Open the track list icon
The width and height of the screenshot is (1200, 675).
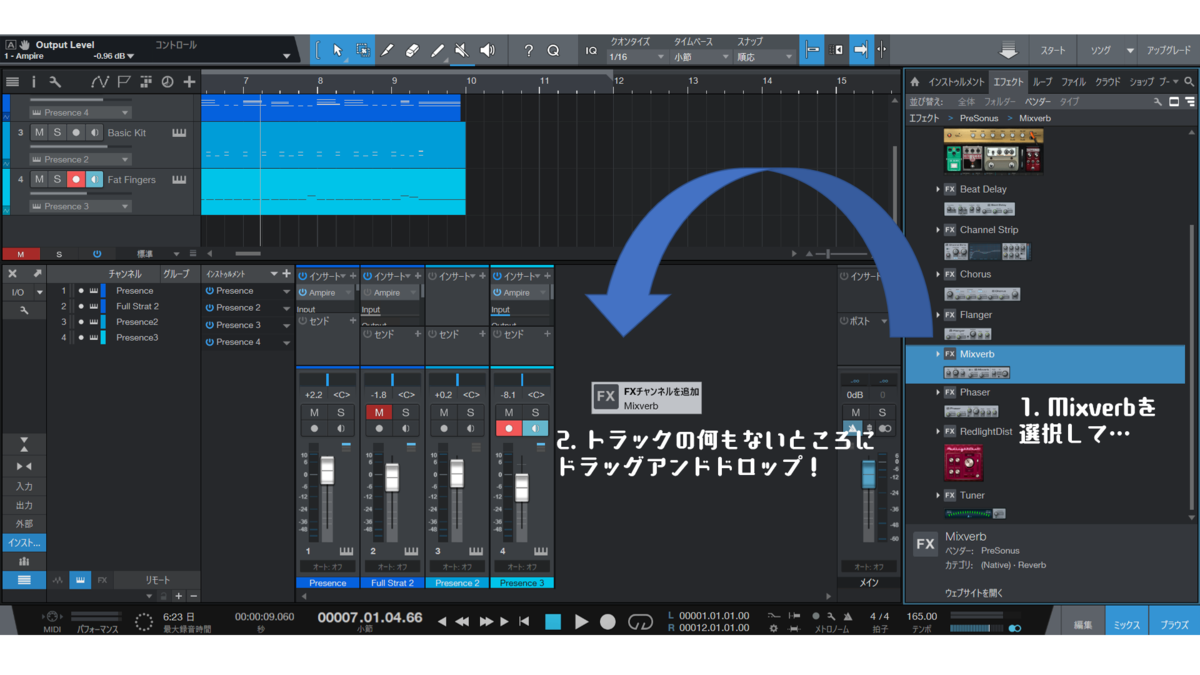click(13, 82)
